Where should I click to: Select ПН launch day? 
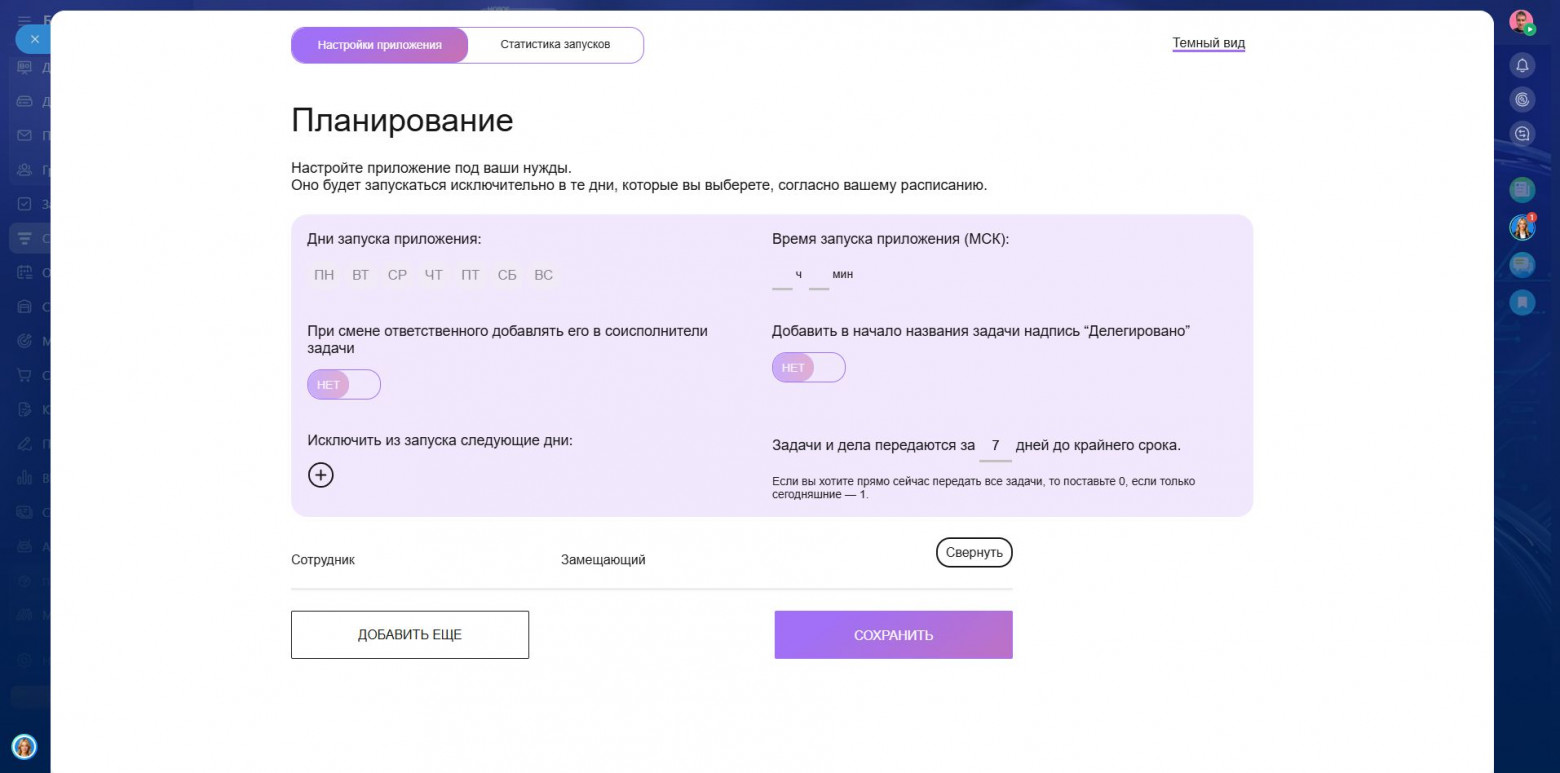(x=324, y=275)
